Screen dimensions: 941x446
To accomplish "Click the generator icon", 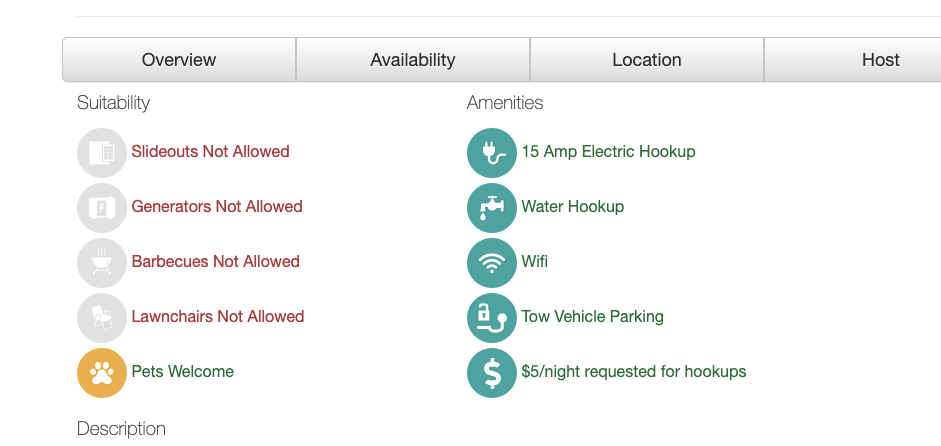I will coord(101,208).
